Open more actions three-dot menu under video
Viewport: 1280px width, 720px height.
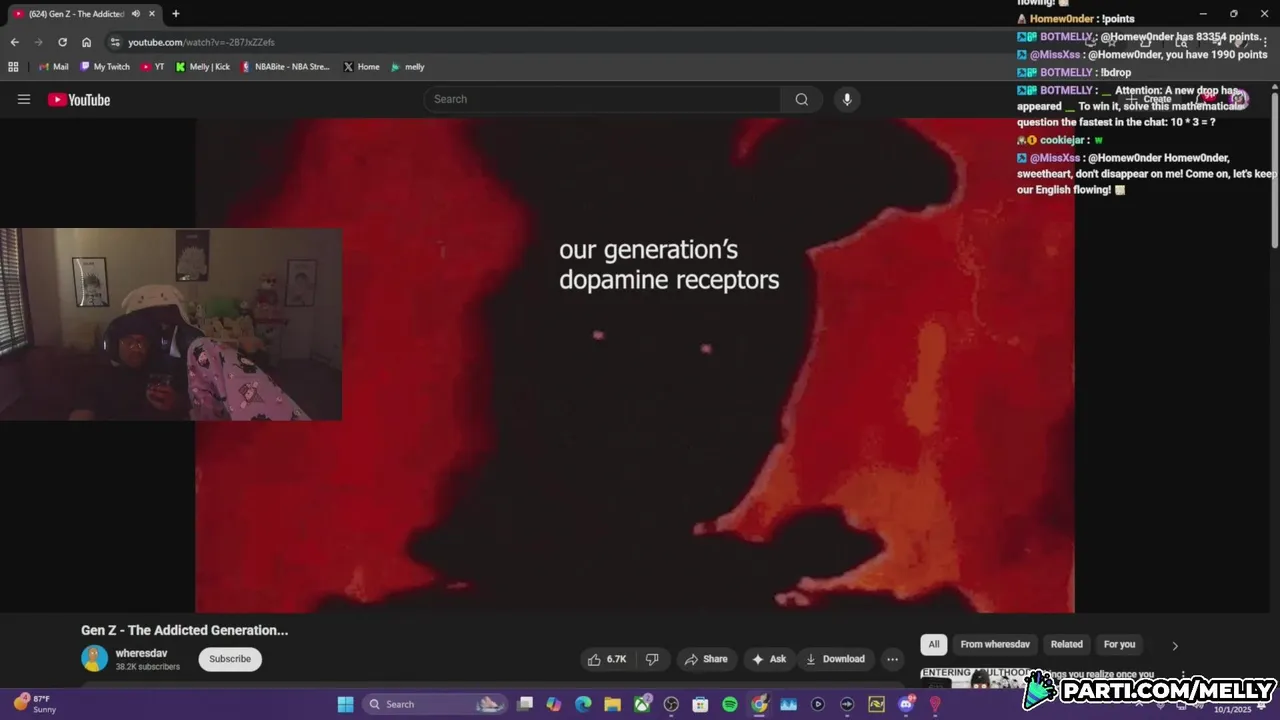pyautogui.click(x=892, y=659)
